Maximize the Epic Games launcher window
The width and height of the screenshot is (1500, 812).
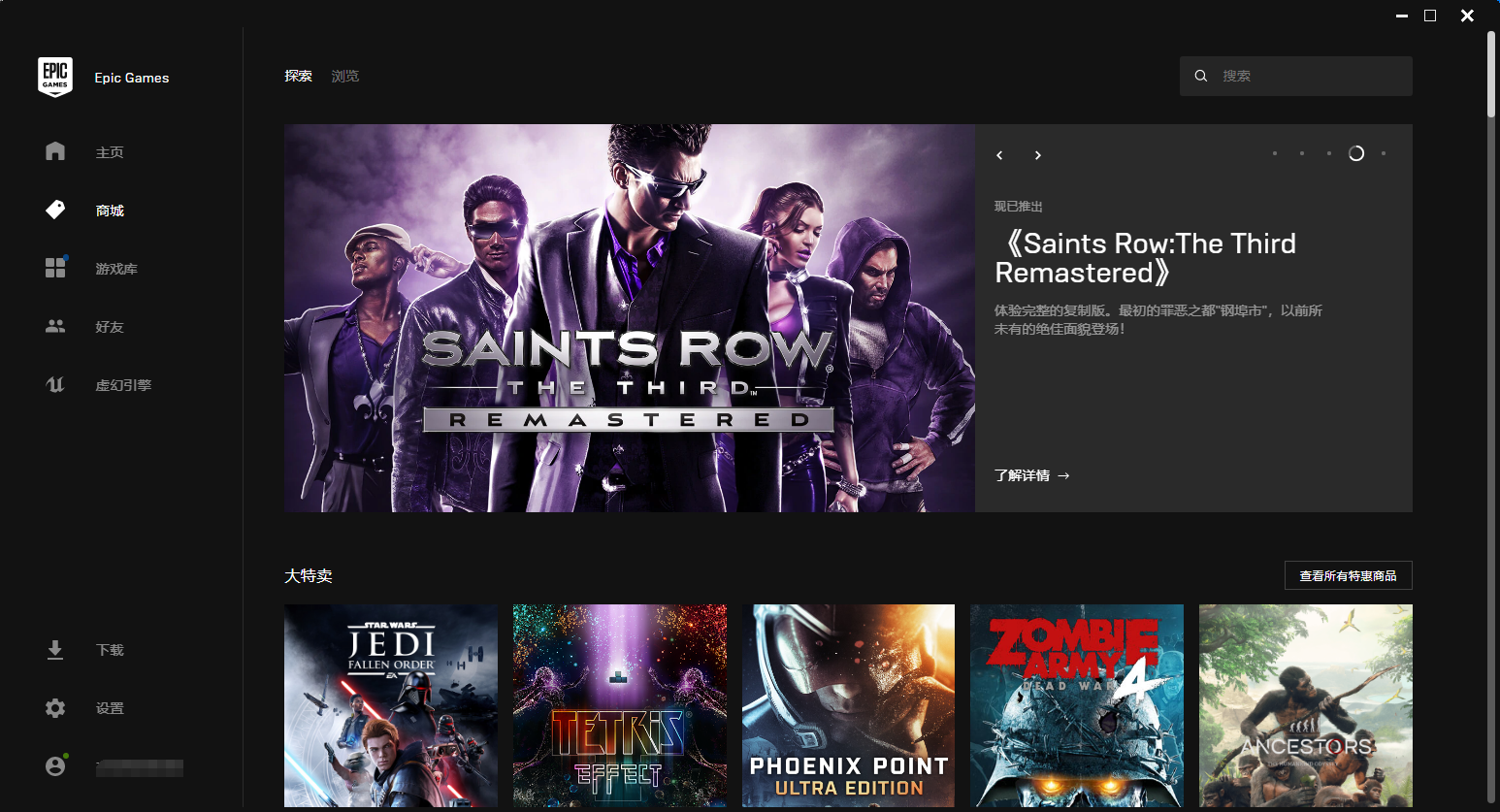tap(1430, 16)
